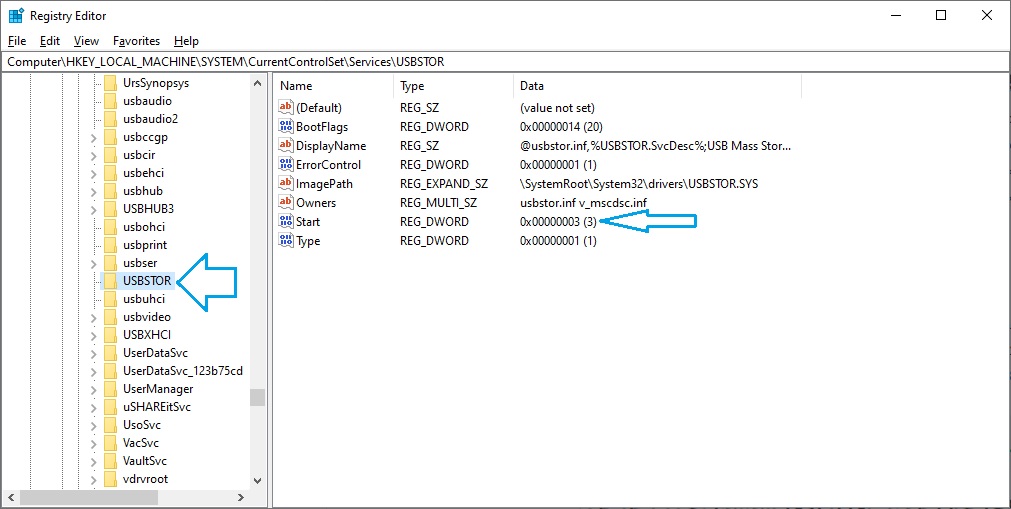
Task: Expand the USBHUB3 tree node
Action: [x=93, y=210]
